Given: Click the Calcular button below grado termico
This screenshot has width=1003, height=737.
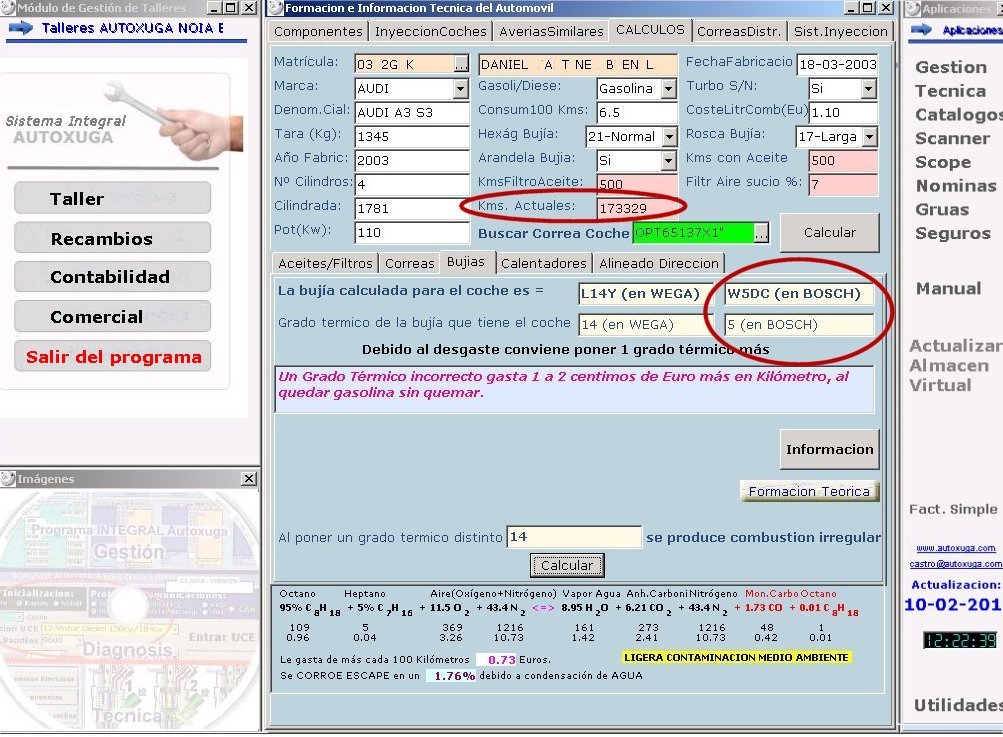Looking at the screenshot, I should [567, 565].
